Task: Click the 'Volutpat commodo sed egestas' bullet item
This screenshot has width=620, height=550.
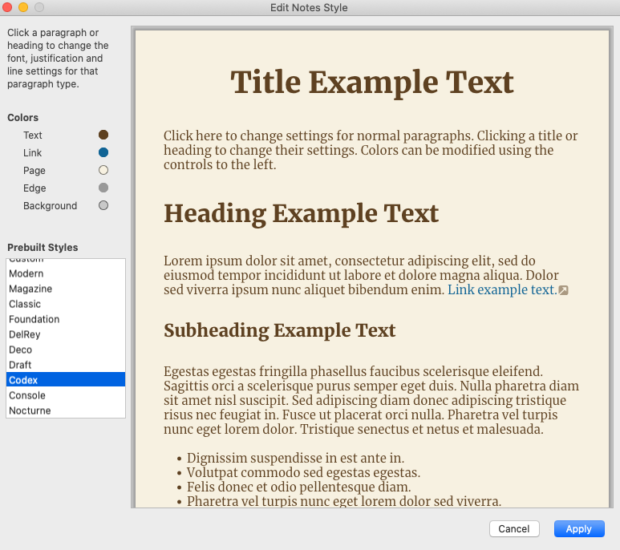Action: [x=303, y=472]
